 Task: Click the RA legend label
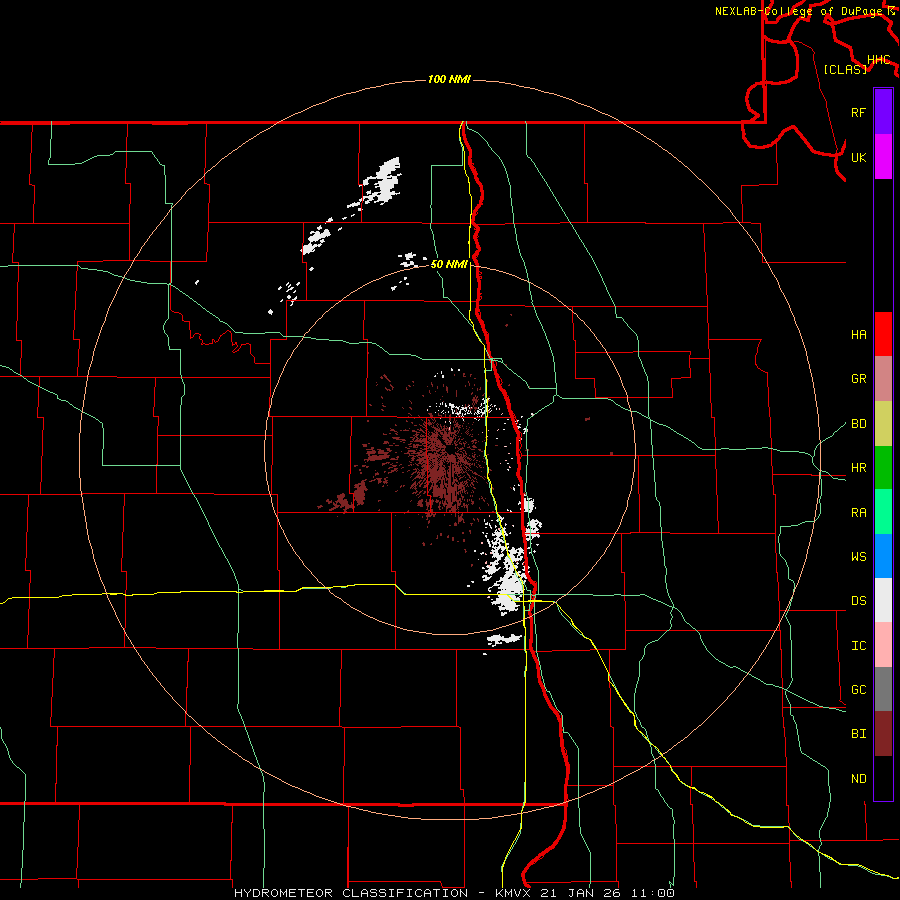pyautogui.click(x=858, y=513)
